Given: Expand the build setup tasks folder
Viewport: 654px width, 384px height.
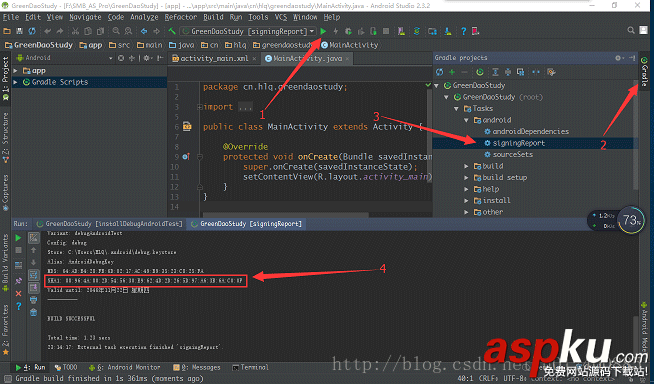Looking at the screenshot, I should pyautogui.click(x=467, y=178).
